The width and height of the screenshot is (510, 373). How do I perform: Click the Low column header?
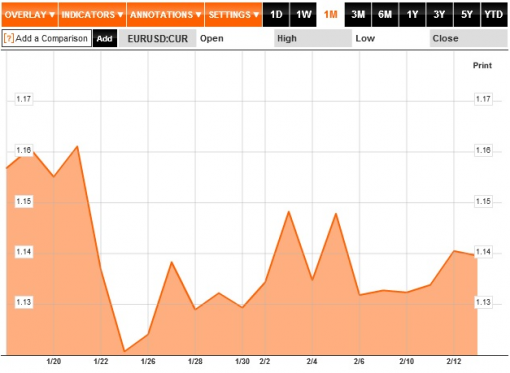pyautogui.click(x=365, y=38)
